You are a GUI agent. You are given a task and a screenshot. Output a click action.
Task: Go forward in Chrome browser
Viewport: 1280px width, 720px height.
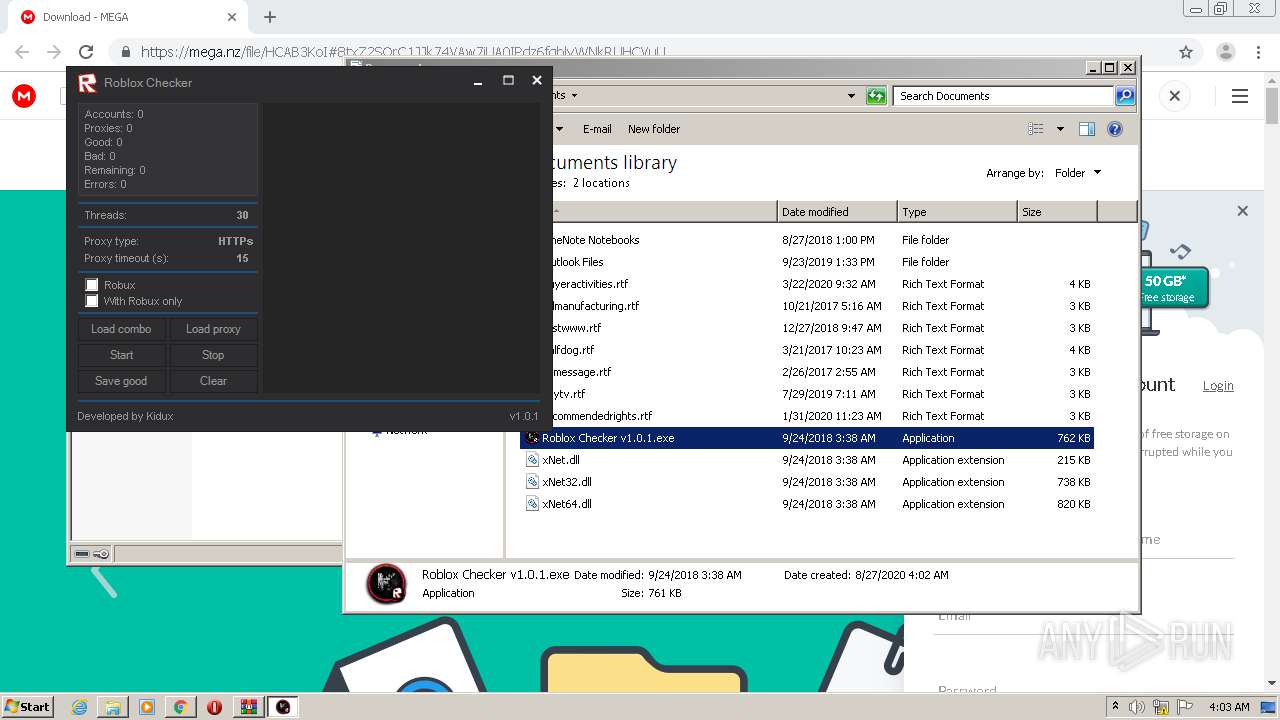point(54,52)
